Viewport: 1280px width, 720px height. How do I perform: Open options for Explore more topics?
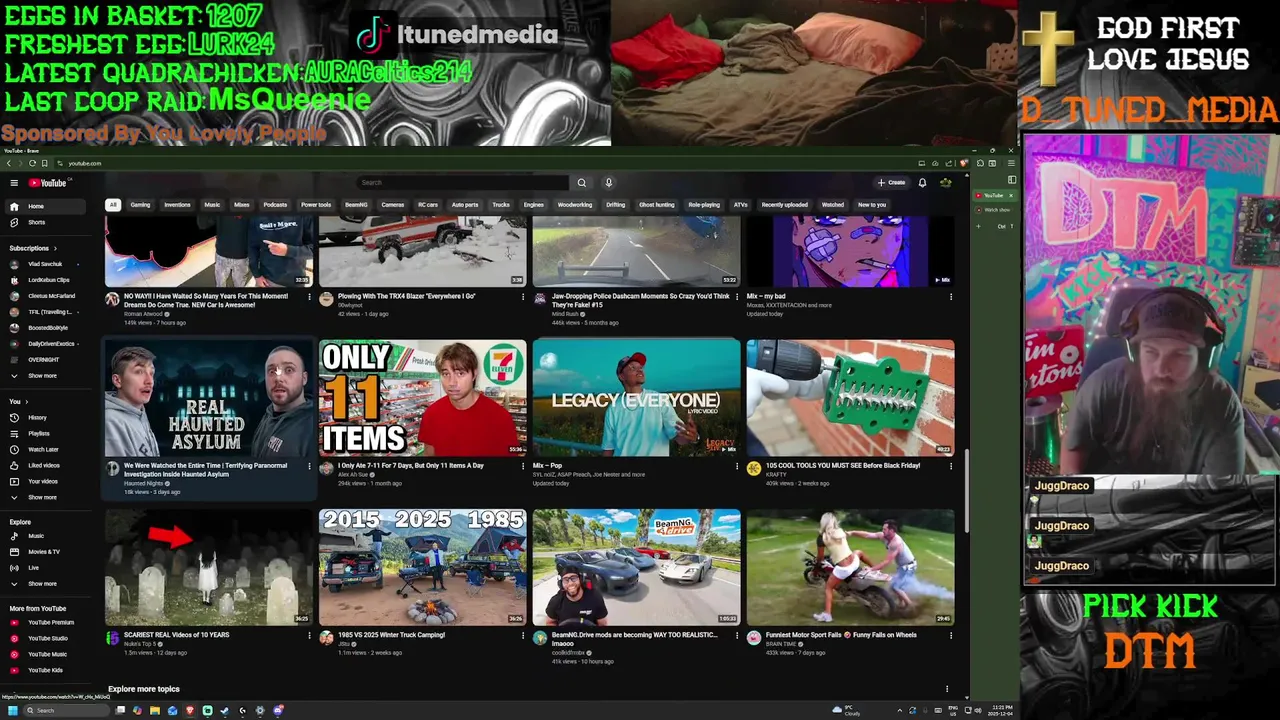tap(947, 689)
